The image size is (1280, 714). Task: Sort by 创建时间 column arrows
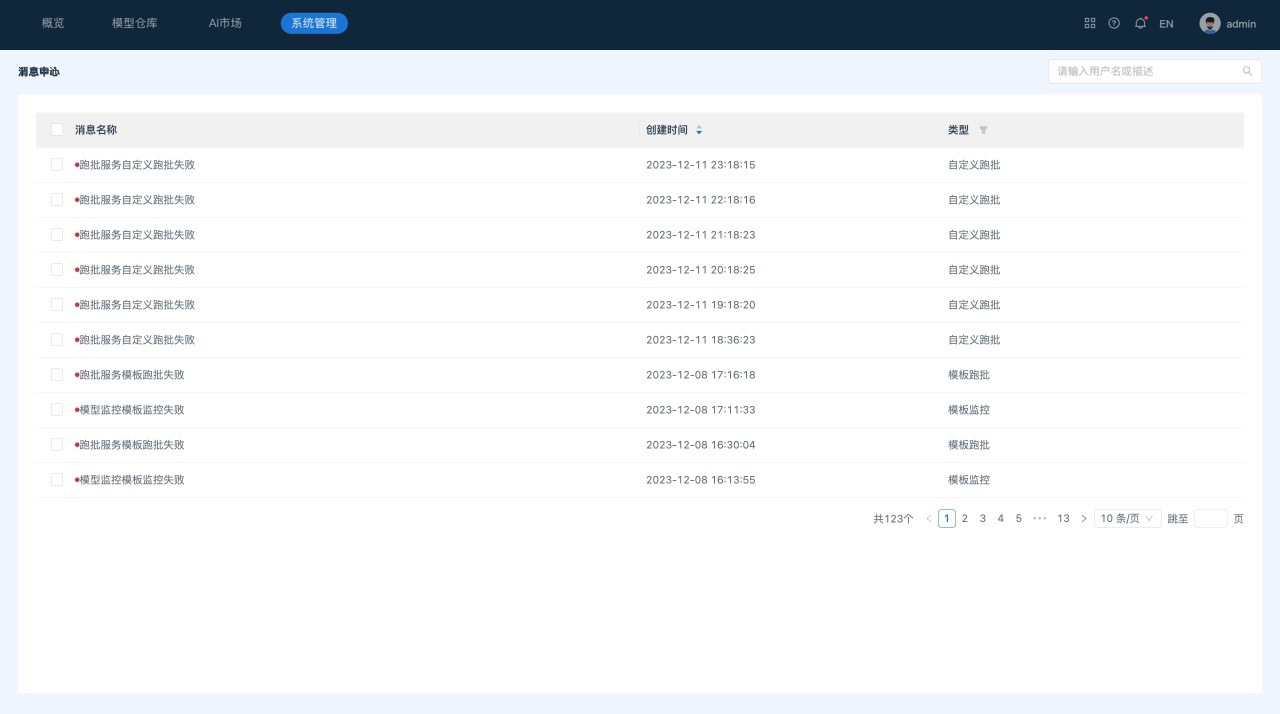pos(699,130)
